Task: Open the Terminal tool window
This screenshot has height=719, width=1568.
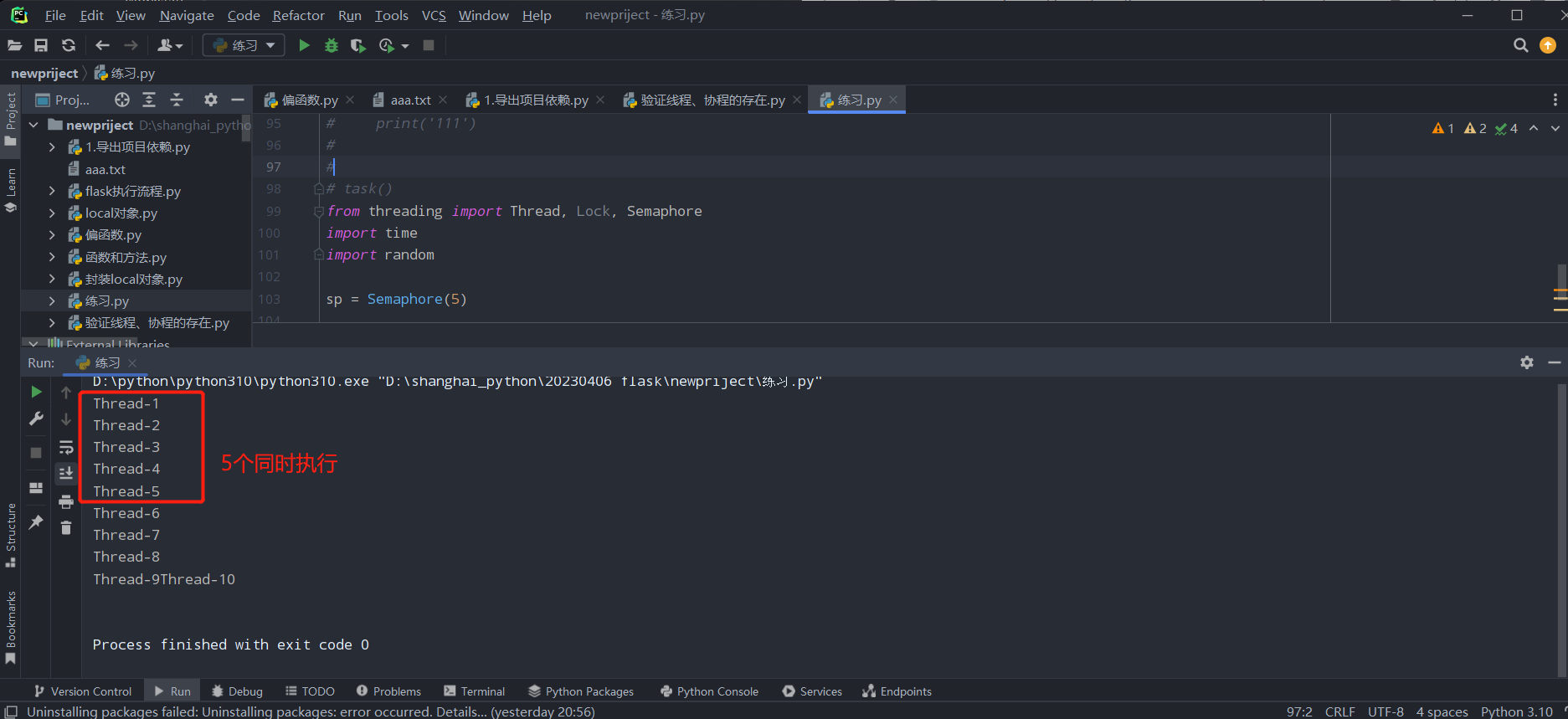Action: 474,691
